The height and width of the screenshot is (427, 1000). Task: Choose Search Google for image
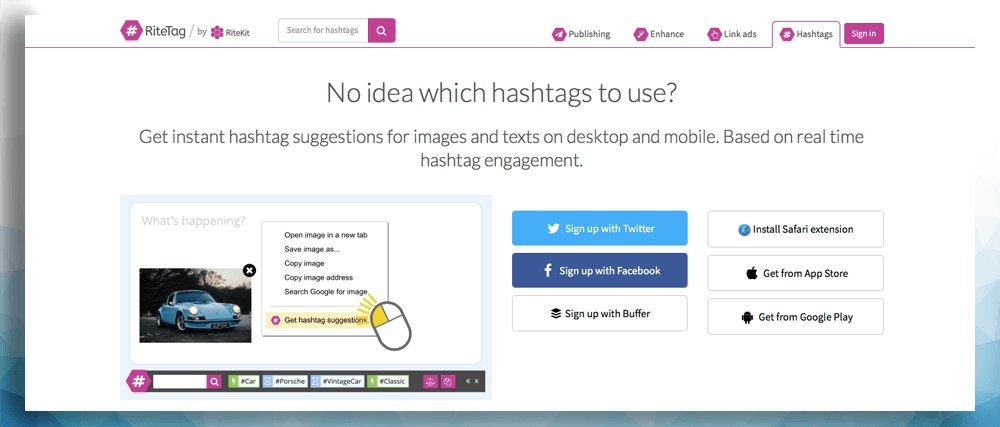click(326, 292)
